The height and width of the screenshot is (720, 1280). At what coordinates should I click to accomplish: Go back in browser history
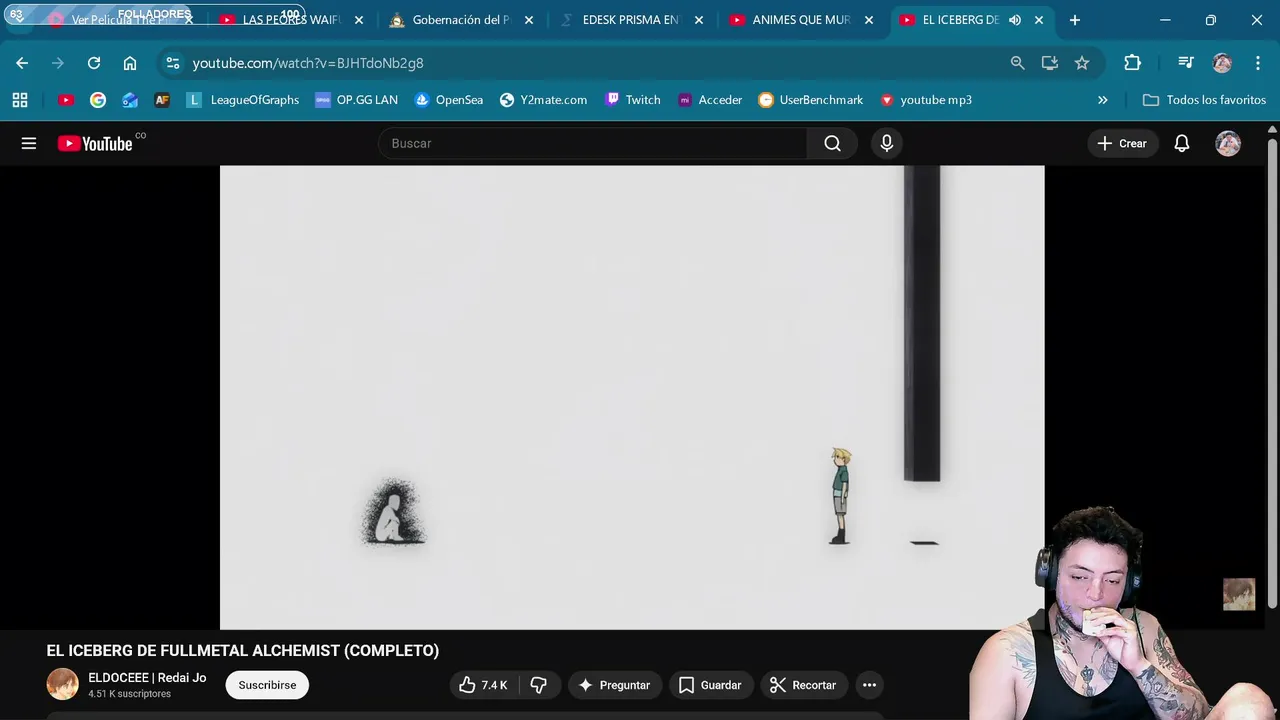tap(22, 63)
